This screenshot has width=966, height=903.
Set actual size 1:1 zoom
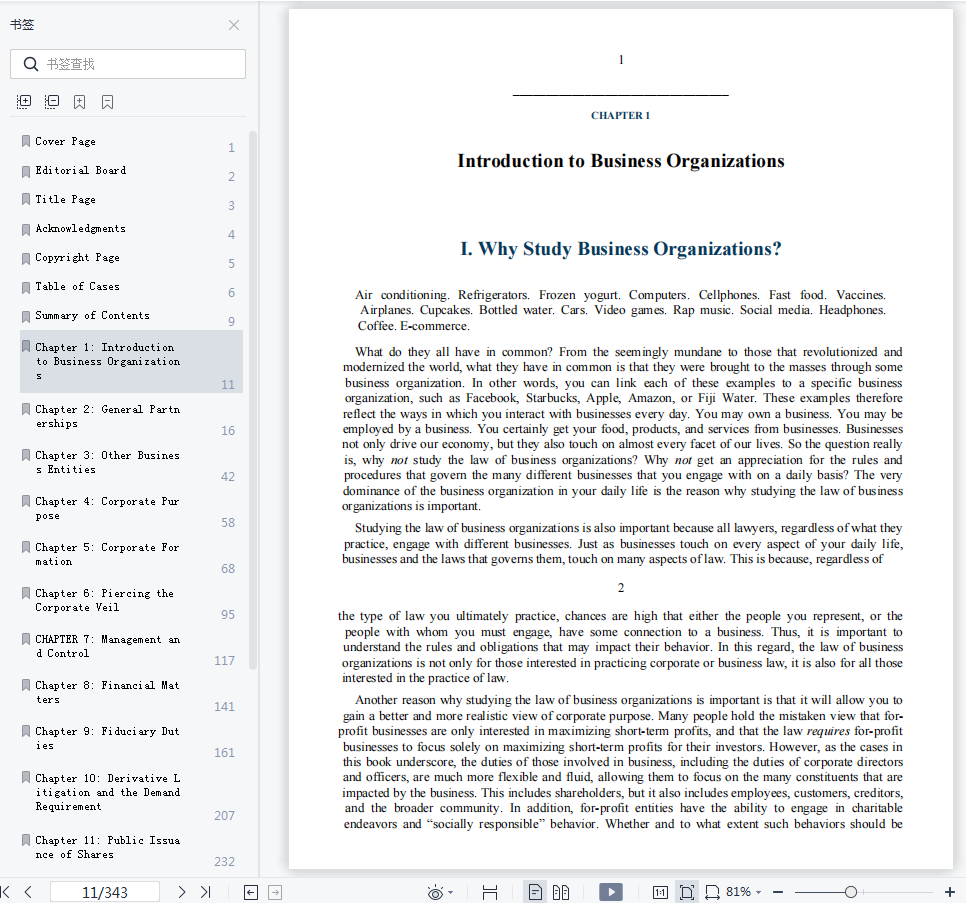pos(660,893)
